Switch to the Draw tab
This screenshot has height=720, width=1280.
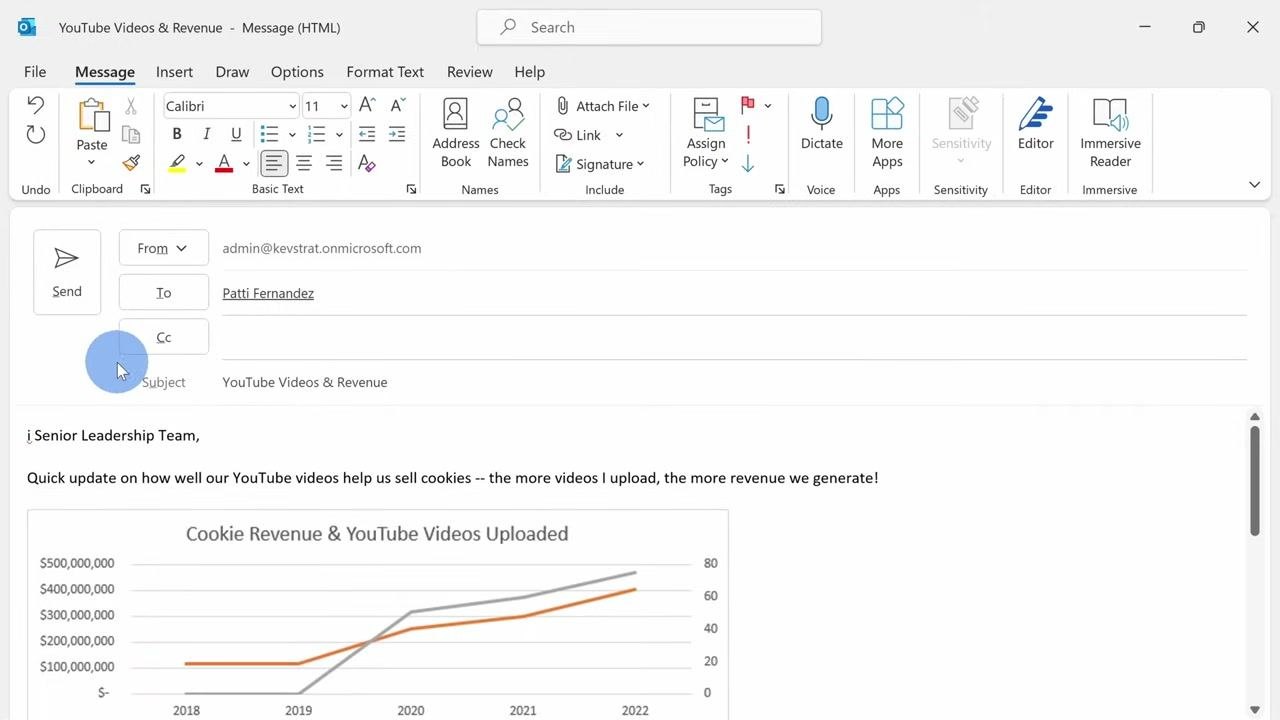pos(232,72)
